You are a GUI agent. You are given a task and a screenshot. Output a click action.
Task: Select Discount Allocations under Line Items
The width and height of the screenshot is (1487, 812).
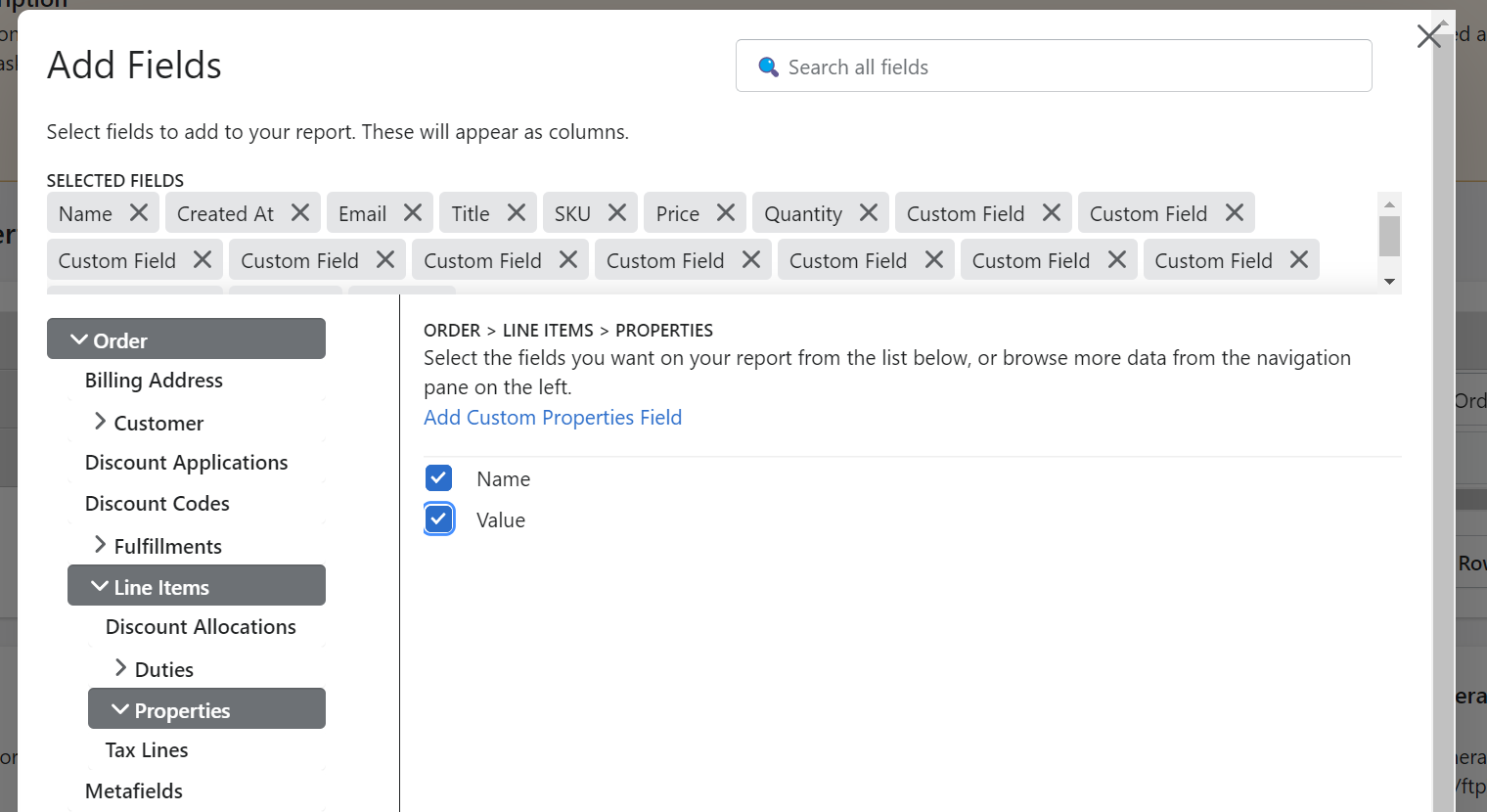201,627
